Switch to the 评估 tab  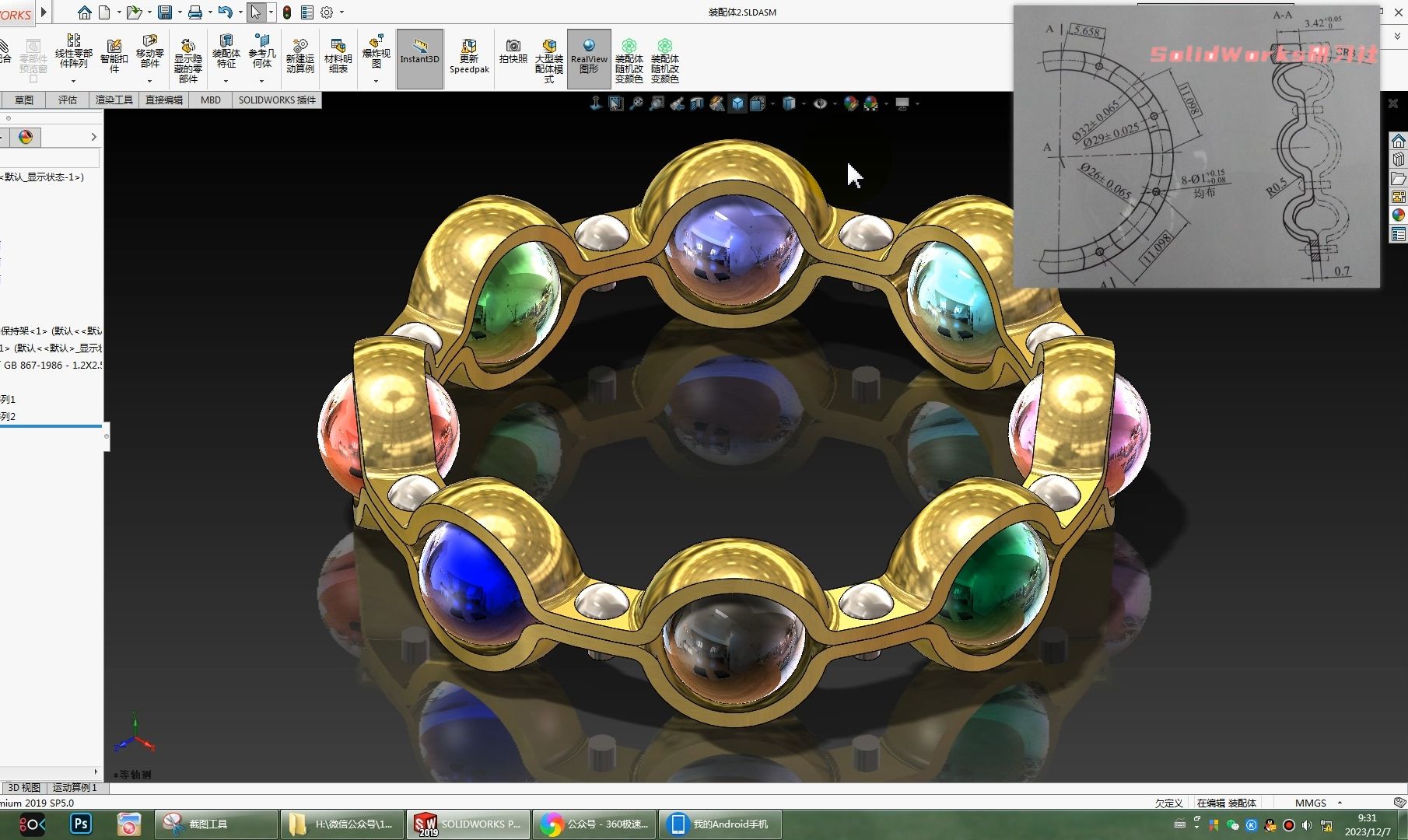(x=68, y=100)
